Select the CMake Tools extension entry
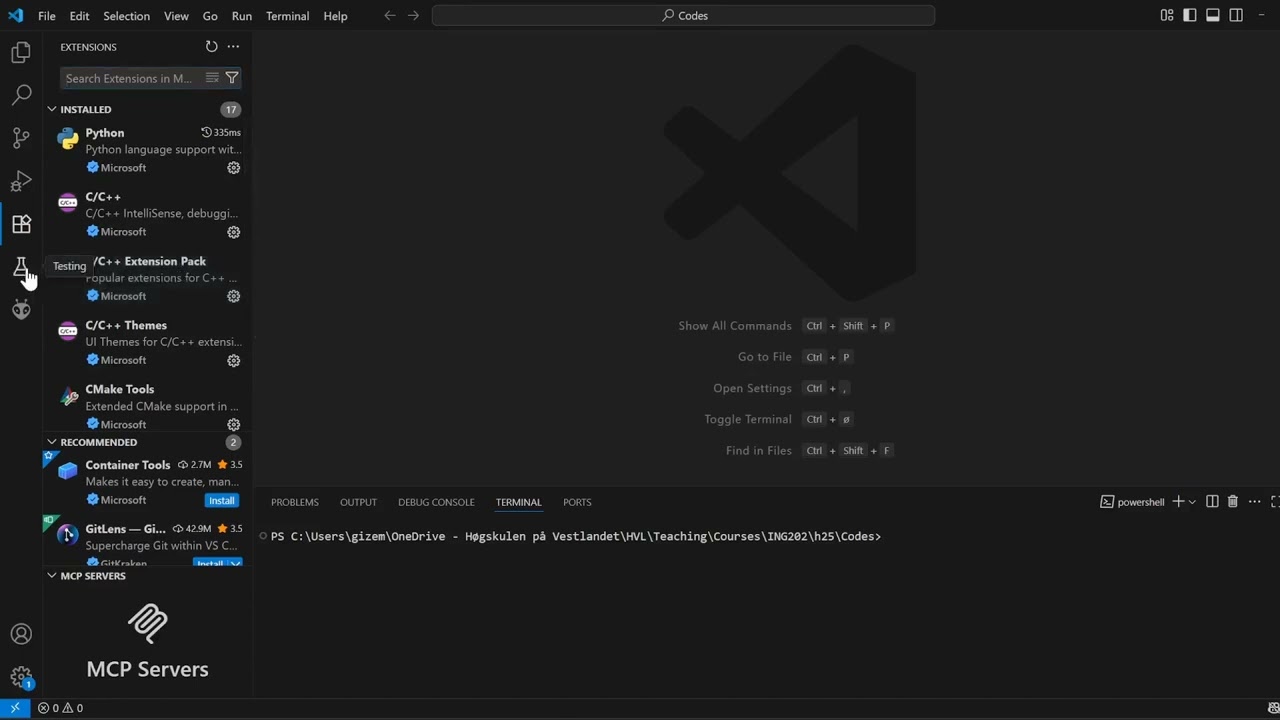The width and height of the screenshot is (1280, 720). [147, 406]
